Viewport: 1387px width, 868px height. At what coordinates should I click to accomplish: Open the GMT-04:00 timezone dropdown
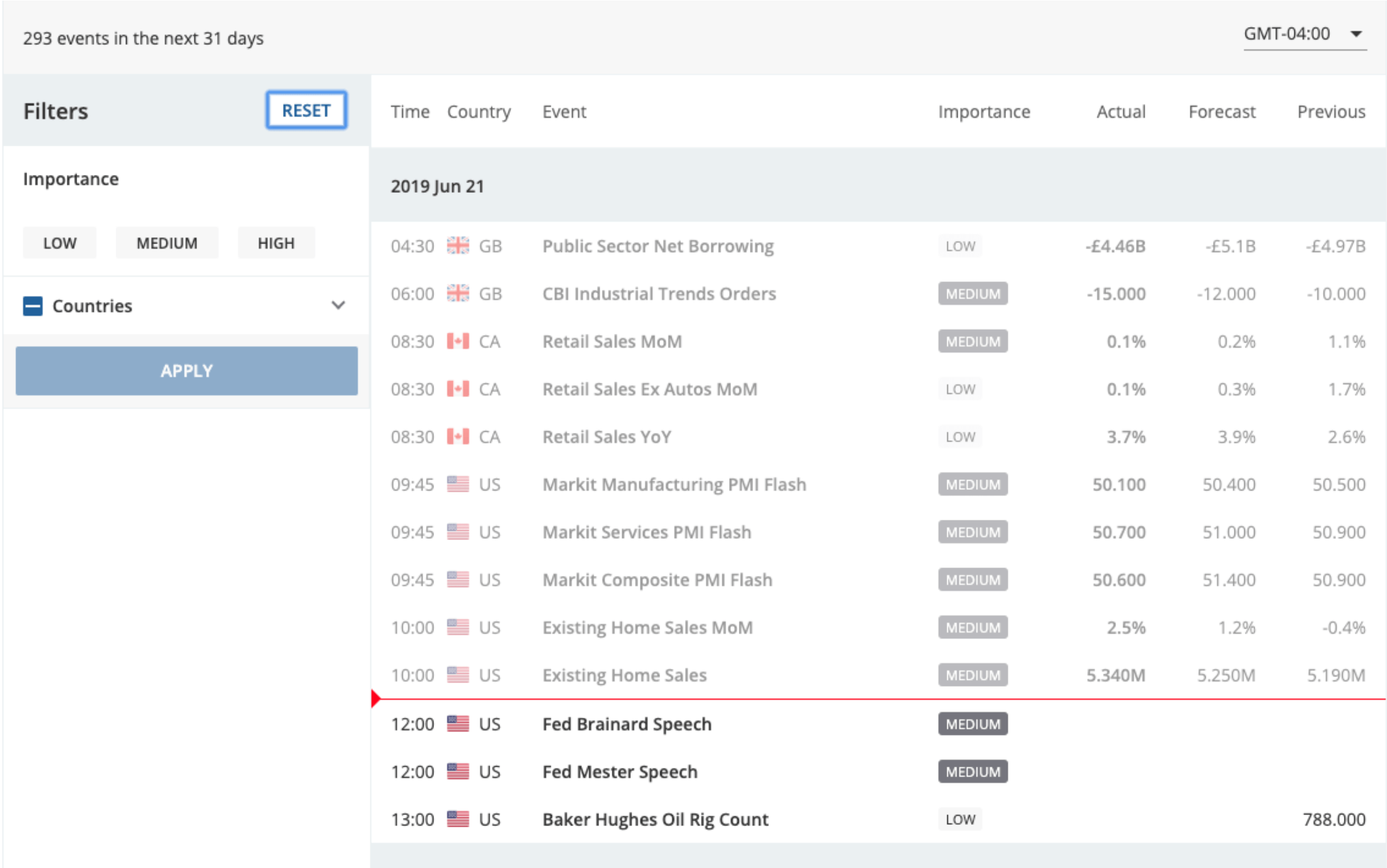pyautogui.click(x=1305, y=34)
